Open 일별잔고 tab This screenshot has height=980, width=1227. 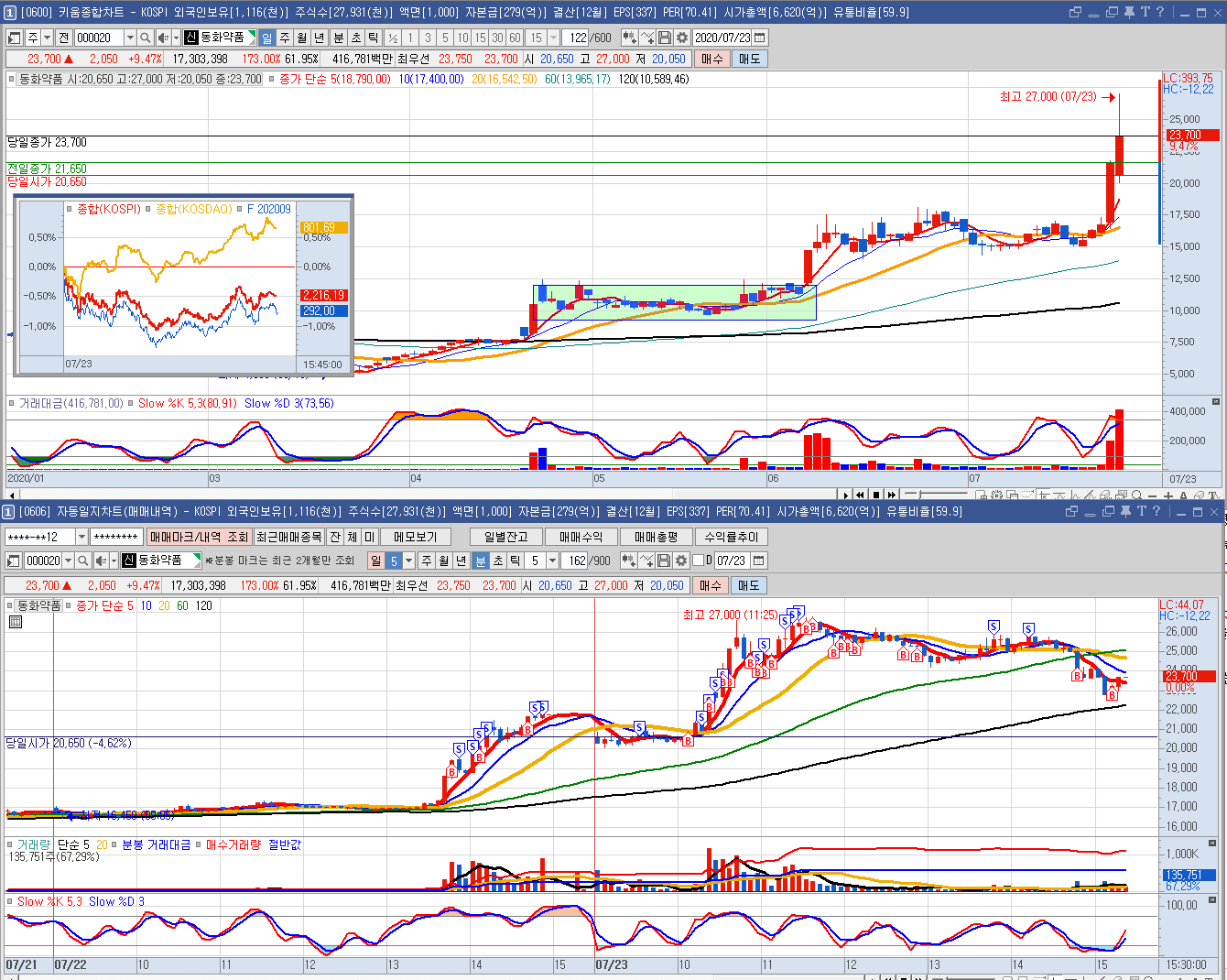click(506, 537)
